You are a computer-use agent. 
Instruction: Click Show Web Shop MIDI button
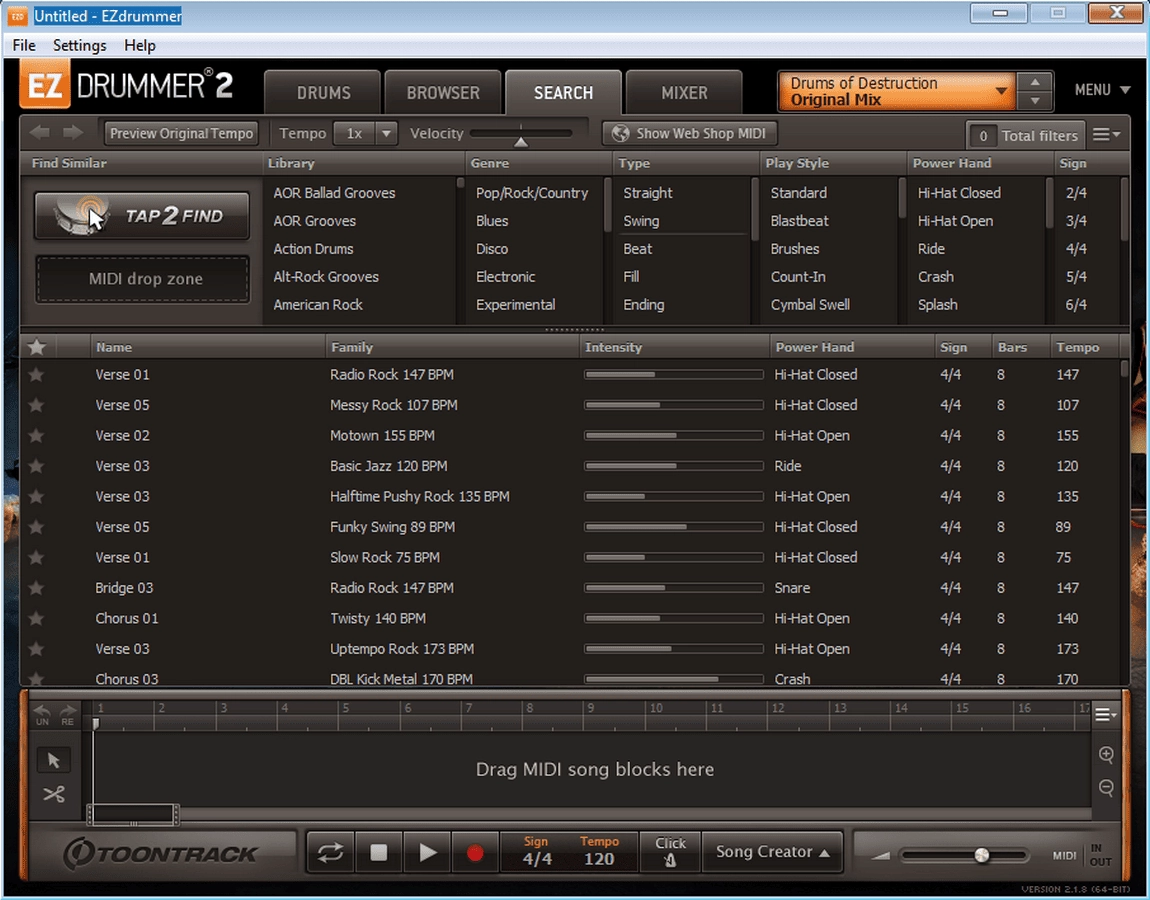pos(689,133)
